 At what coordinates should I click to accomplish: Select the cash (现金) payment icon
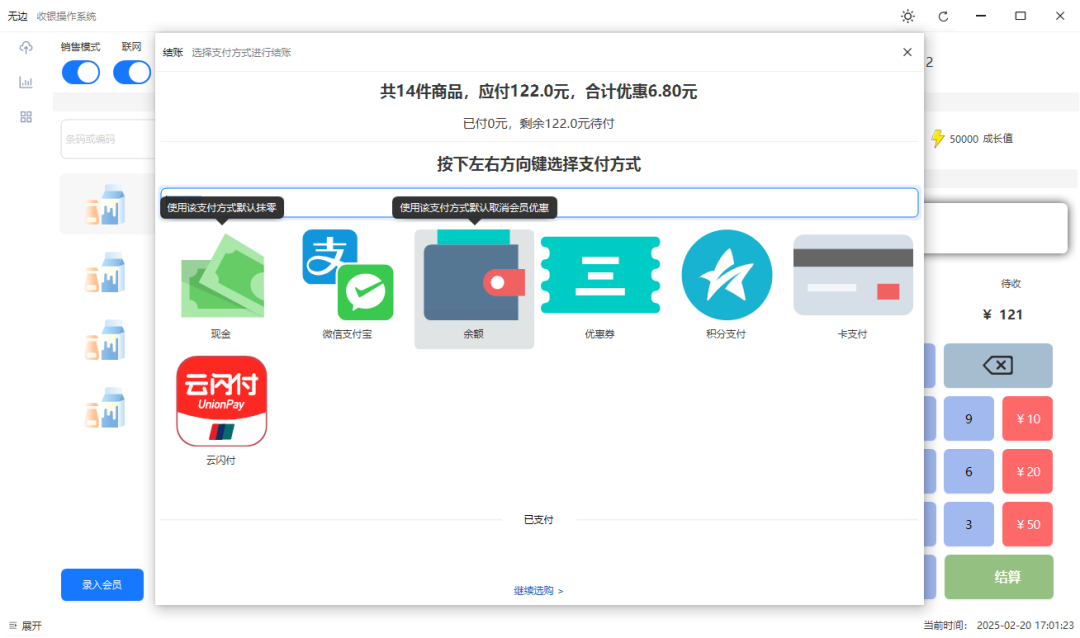pyautogui.click(x=222, y=276)
